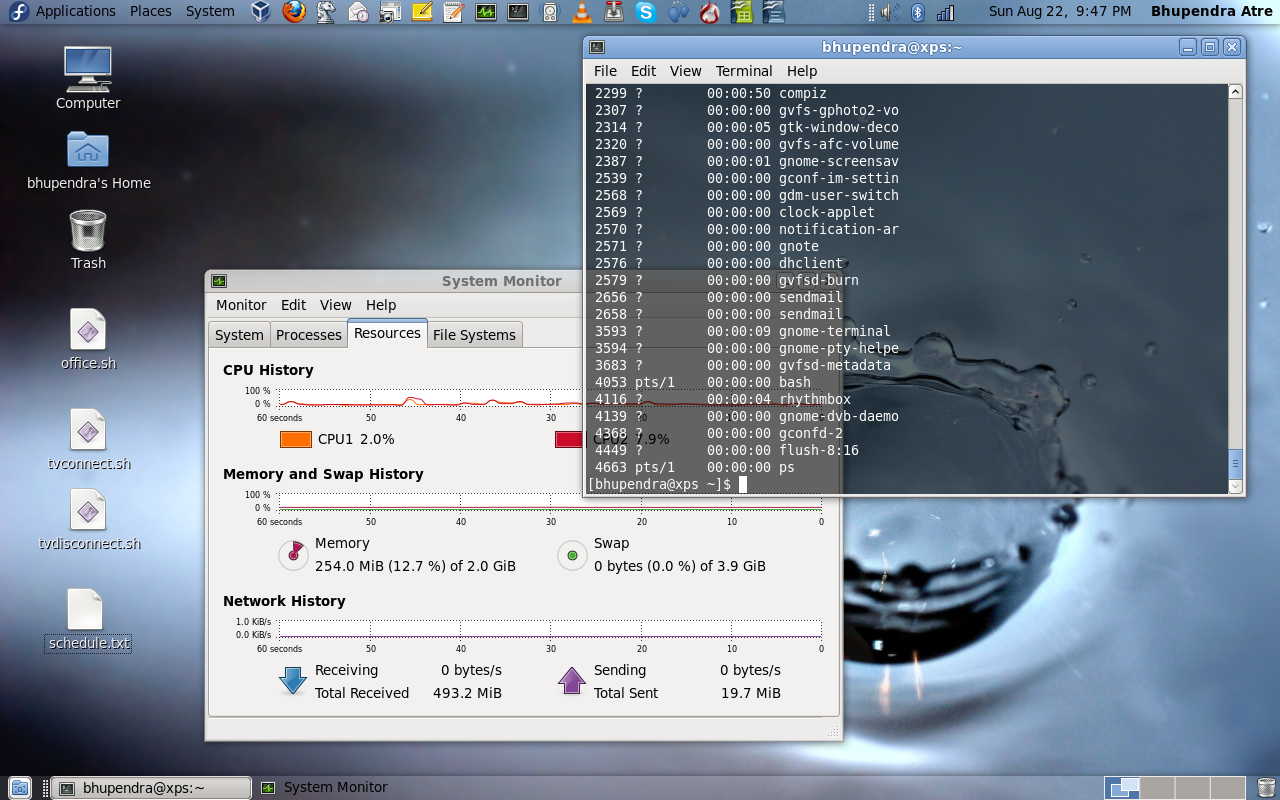
Task: Open the System menu in top panel
Action: click(210, 12)
